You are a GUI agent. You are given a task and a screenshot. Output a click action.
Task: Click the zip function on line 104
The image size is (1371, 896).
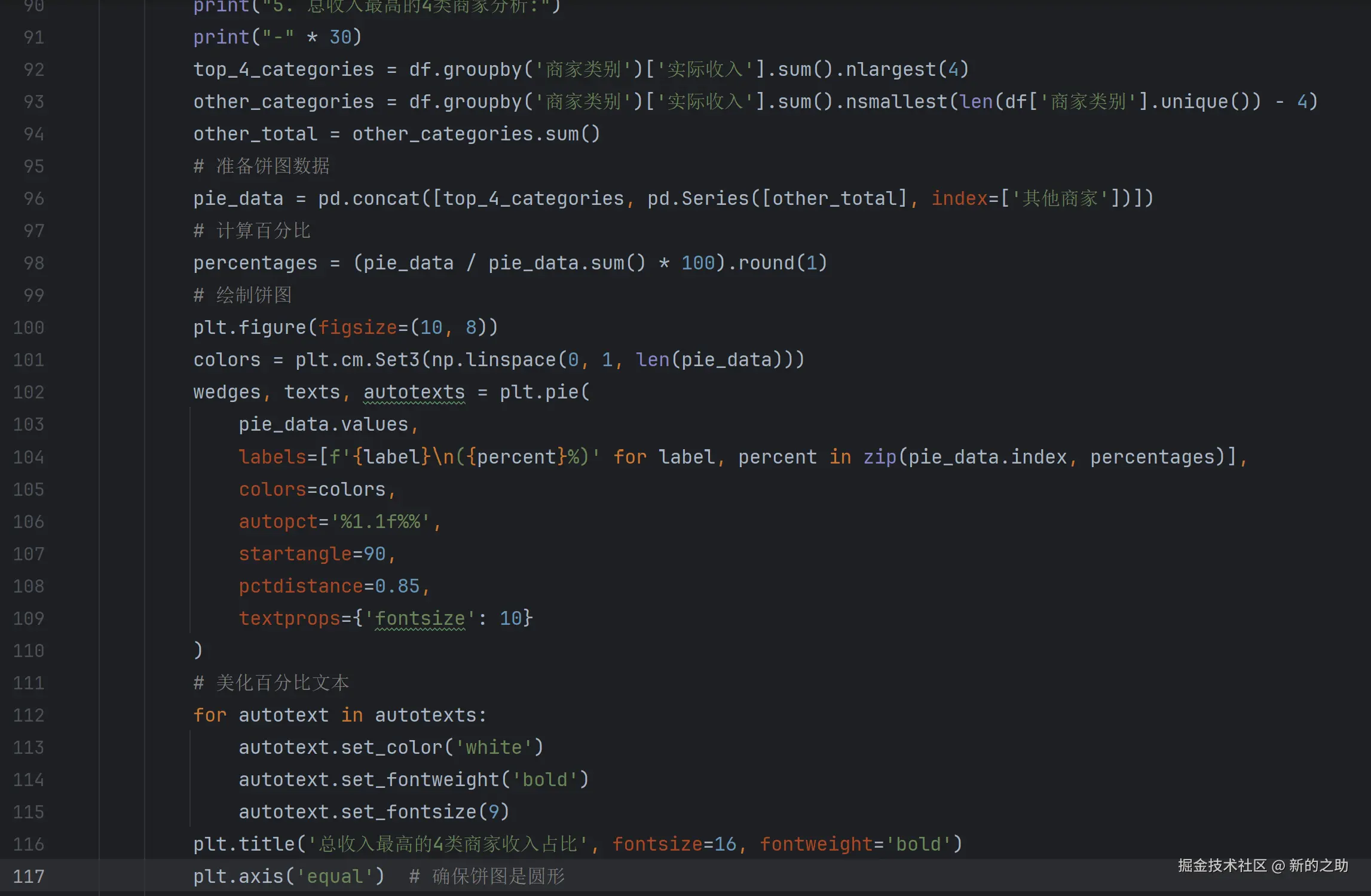click(x=879, y=457)
